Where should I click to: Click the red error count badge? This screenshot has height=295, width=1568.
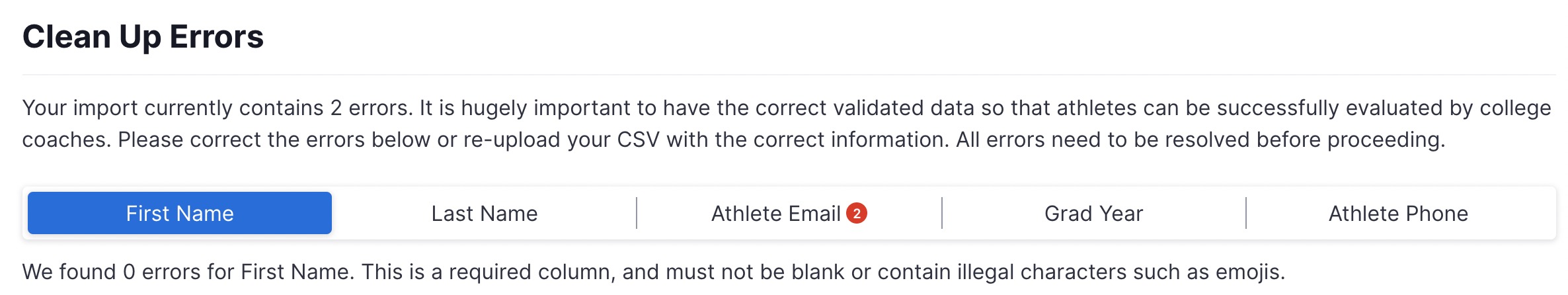click(857, 214)
